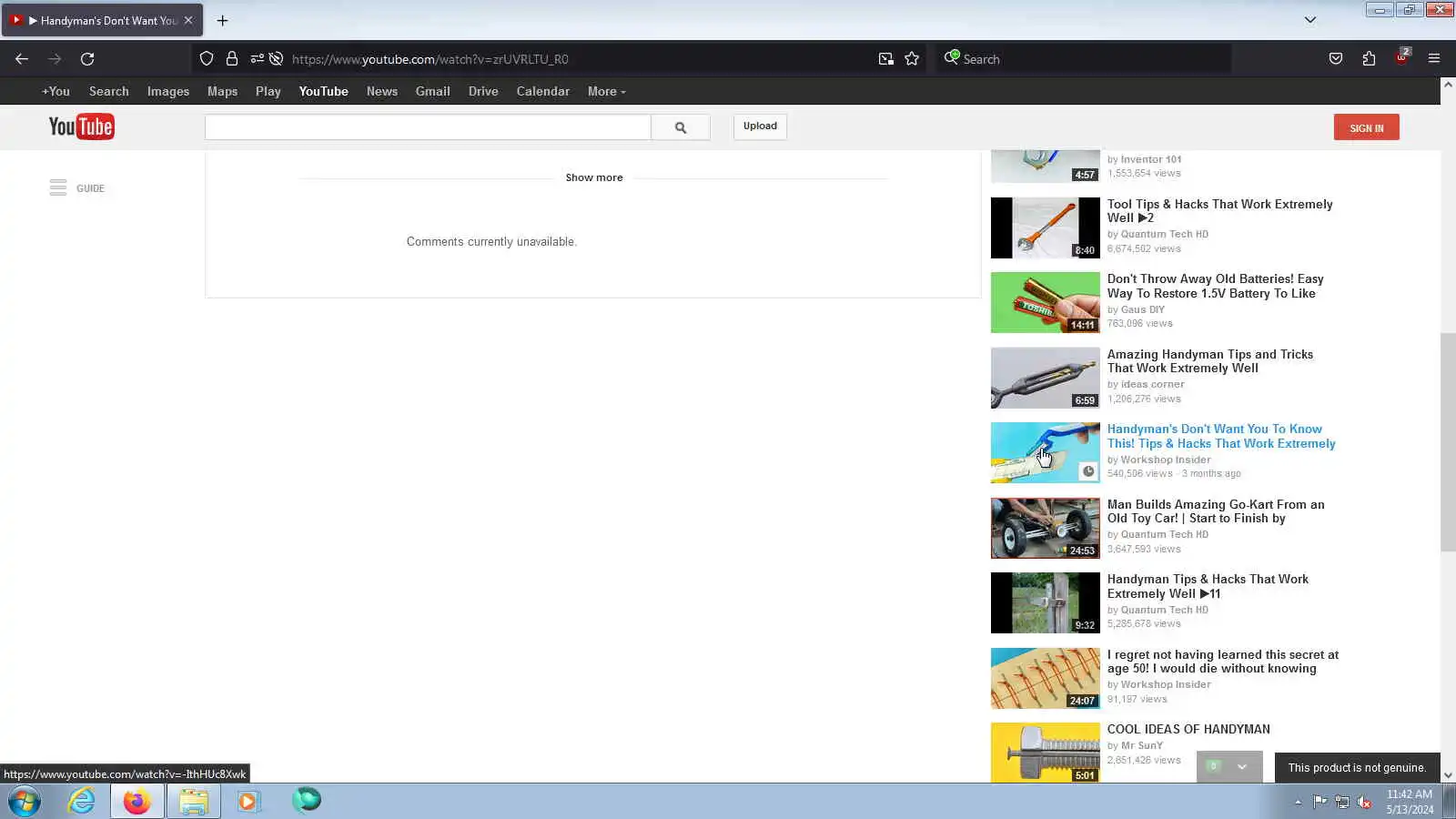
Task: Click the YouTube logo
Action: (82, 127)
